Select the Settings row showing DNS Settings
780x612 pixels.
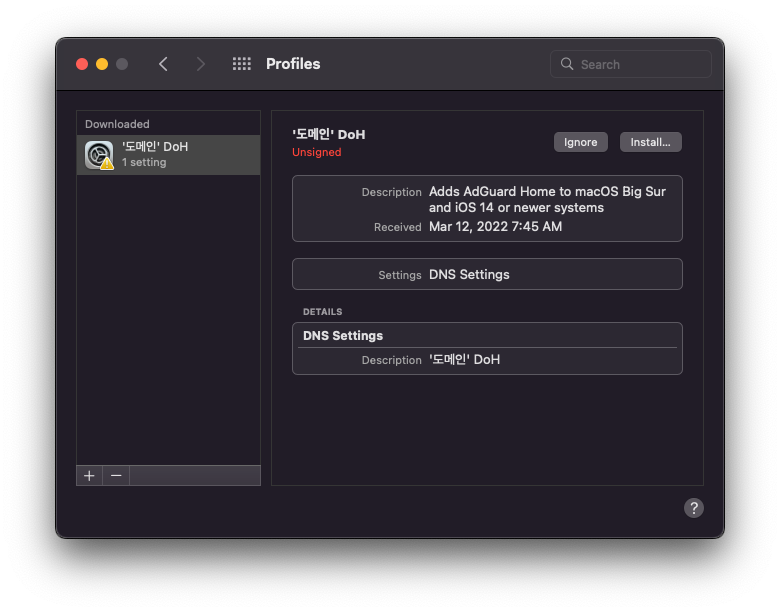487,274
